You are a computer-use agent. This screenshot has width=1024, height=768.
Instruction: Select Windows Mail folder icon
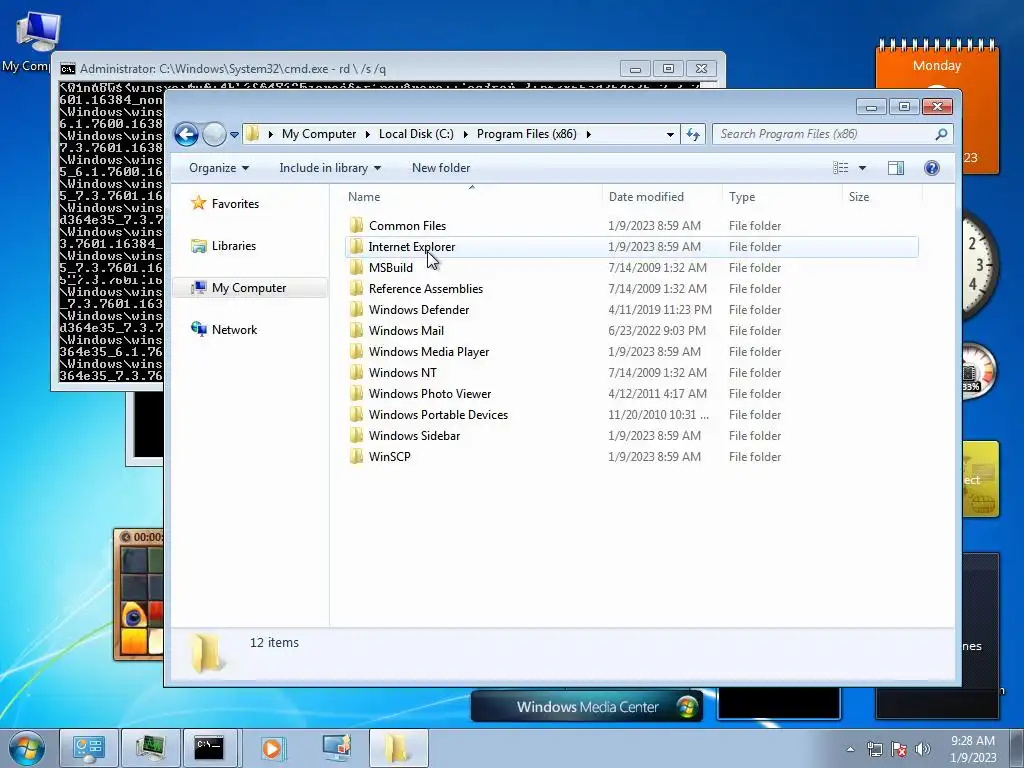coord(357,330)
